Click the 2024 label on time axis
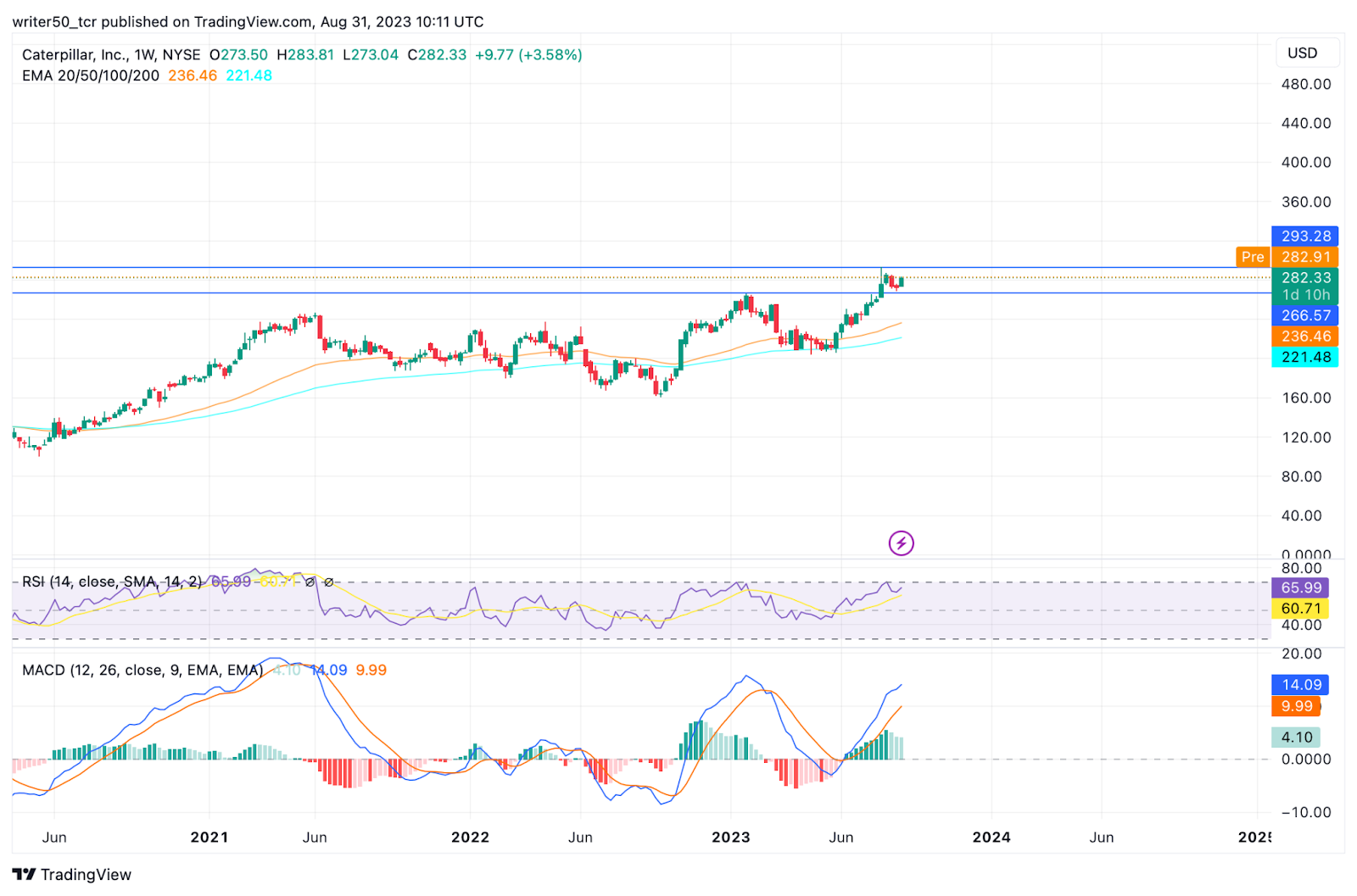The height and width of the screenshot is (896, 1357). pyautogui.click(x=991, y=838)
